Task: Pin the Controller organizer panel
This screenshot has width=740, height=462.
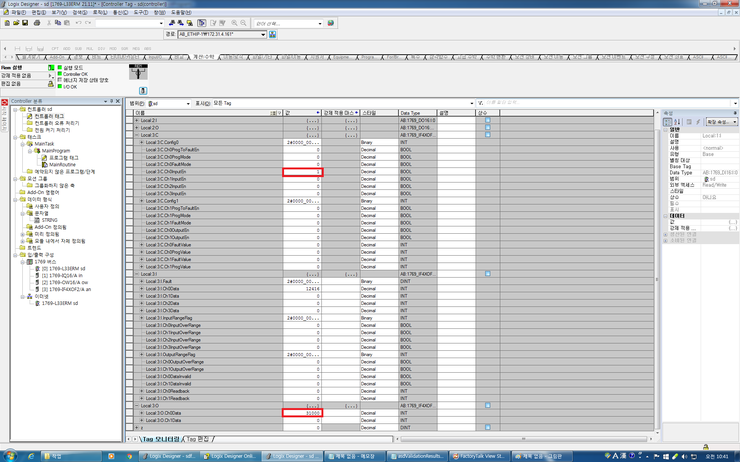Action: click(x=112, y=101)
